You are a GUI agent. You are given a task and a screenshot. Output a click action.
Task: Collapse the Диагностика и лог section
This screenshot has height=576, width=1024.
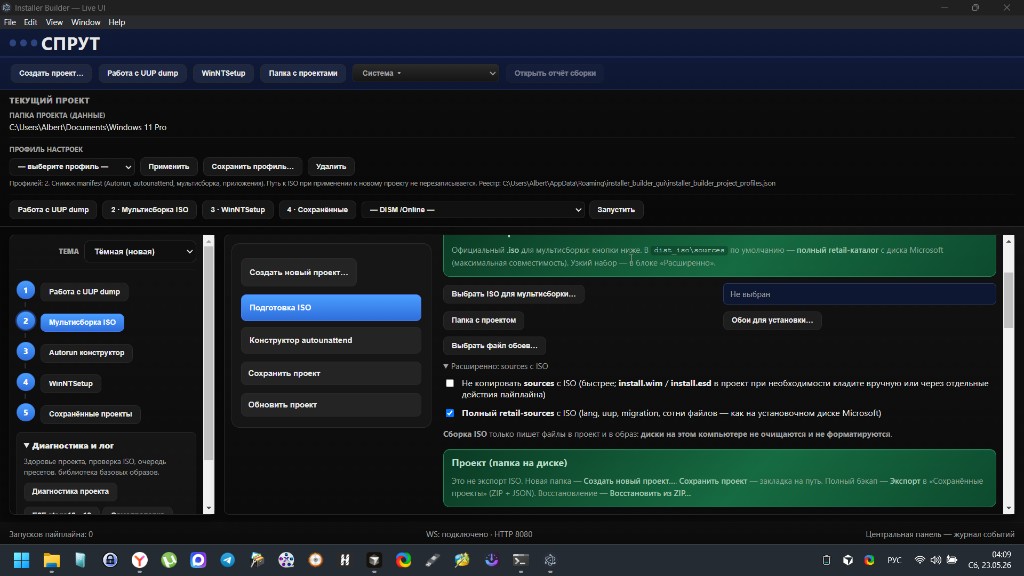(x=69, y=445)
